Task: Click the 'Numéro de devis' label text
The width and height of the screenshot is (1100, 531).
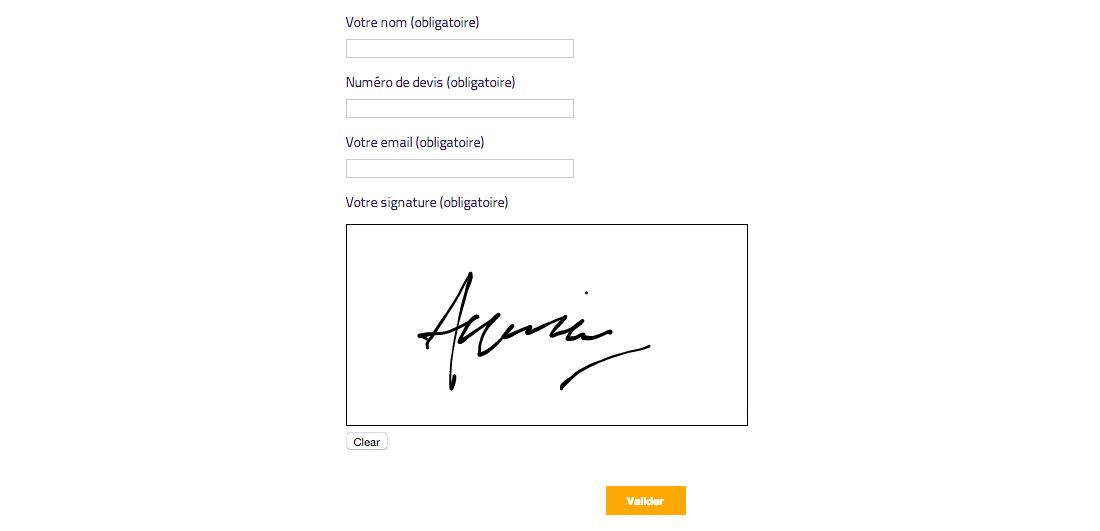Action: [394, 82]
